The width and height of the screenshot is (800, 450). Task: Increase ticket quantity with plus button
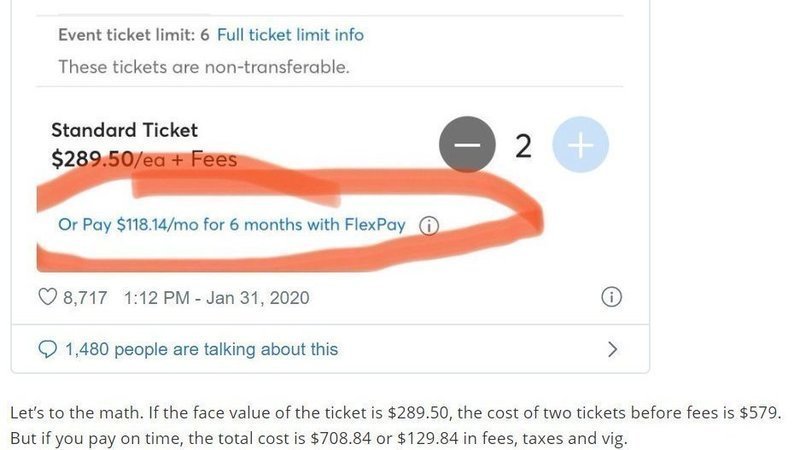580,147
